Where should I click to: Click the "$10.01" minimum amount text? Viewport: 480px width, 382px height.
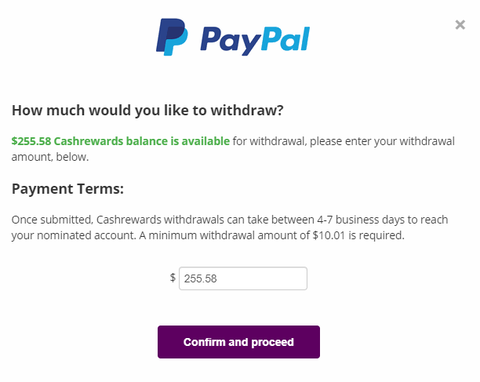click(x=329, y=236)
